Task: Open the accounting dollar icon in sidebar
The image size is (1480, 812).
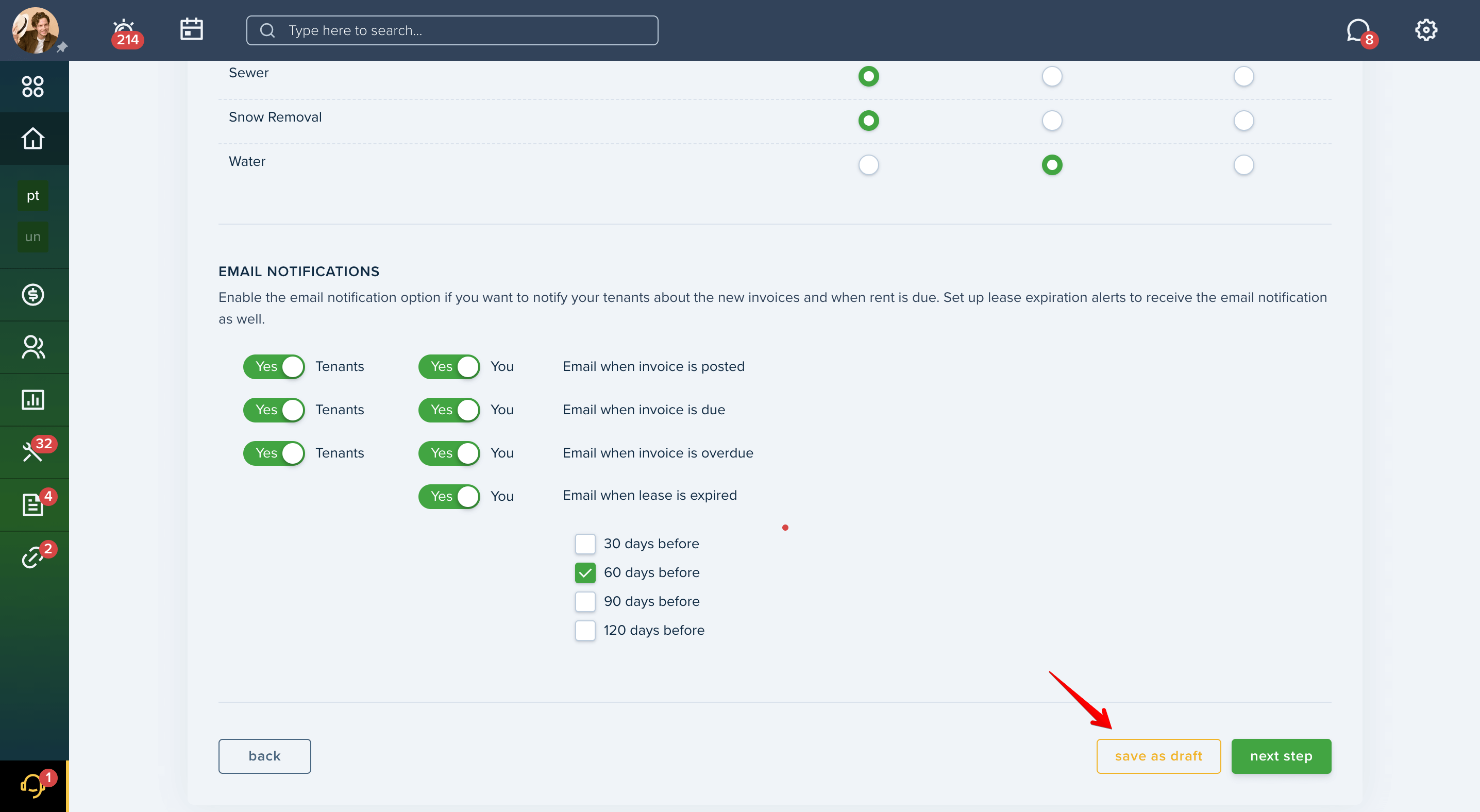Action: [33, 295]
